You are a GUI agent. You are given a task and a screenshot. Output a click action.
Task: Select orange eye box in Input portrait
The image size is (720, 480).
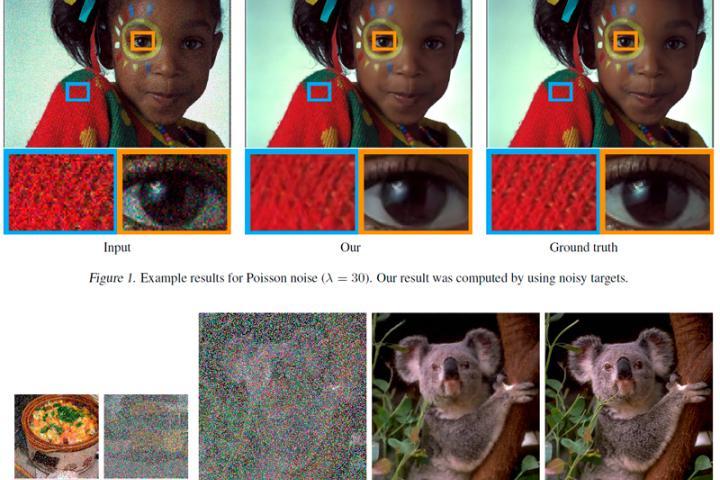[x=143, y=41]
